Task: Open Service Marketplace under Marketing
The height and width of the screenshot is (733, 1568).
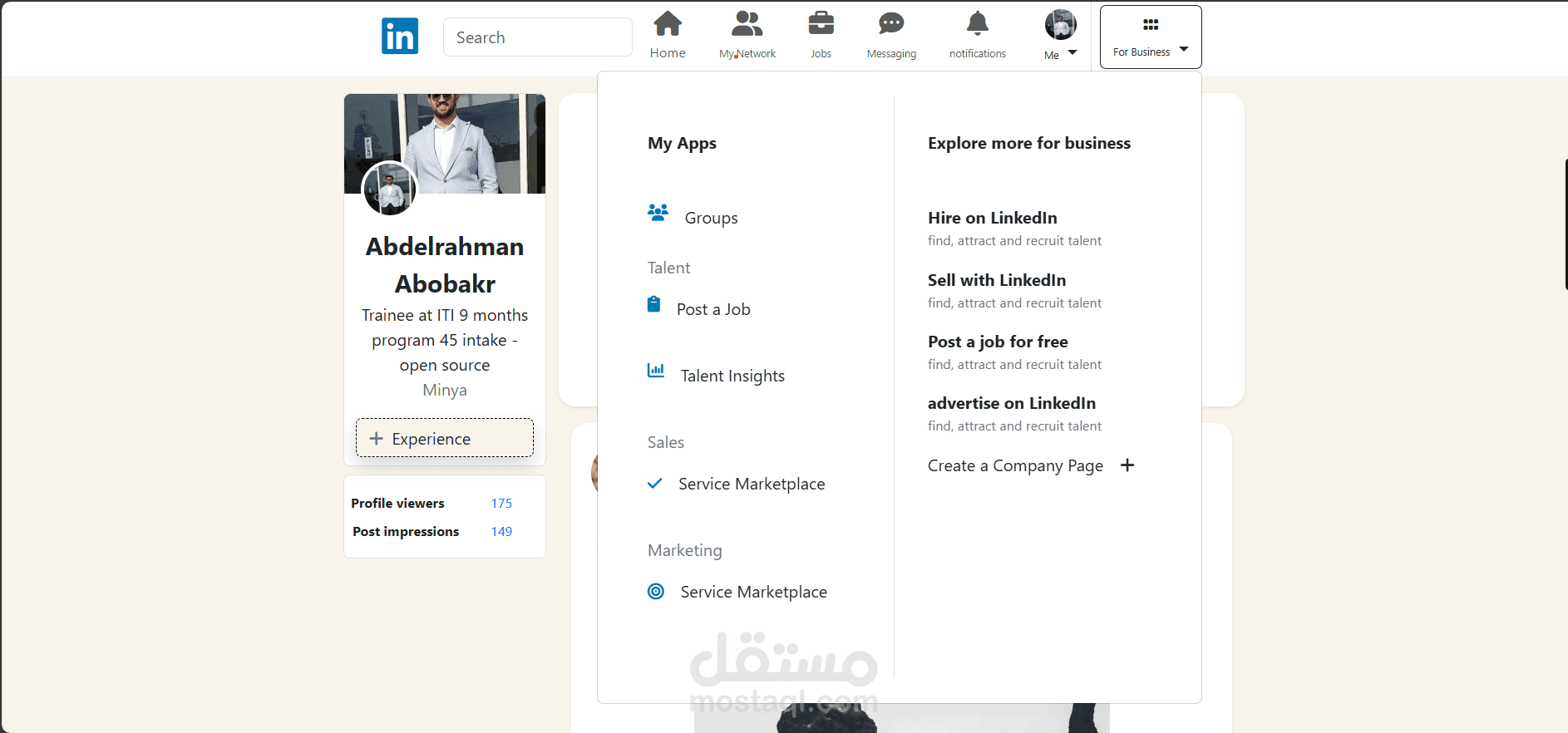Action: [754, 592]
